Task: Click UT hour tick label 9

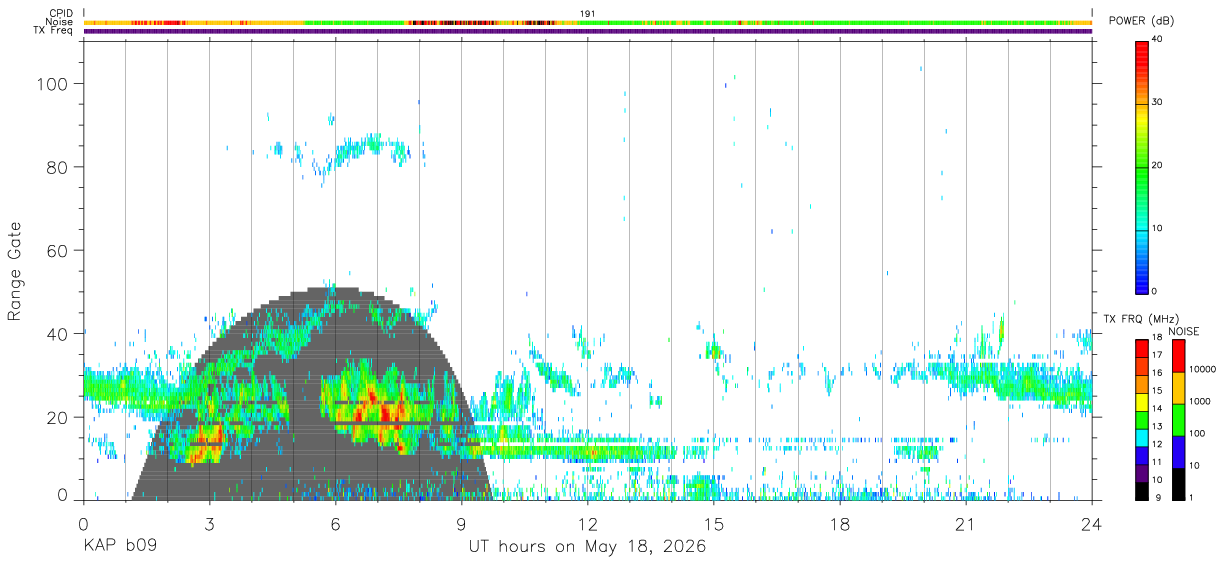Action: (461, 524)
